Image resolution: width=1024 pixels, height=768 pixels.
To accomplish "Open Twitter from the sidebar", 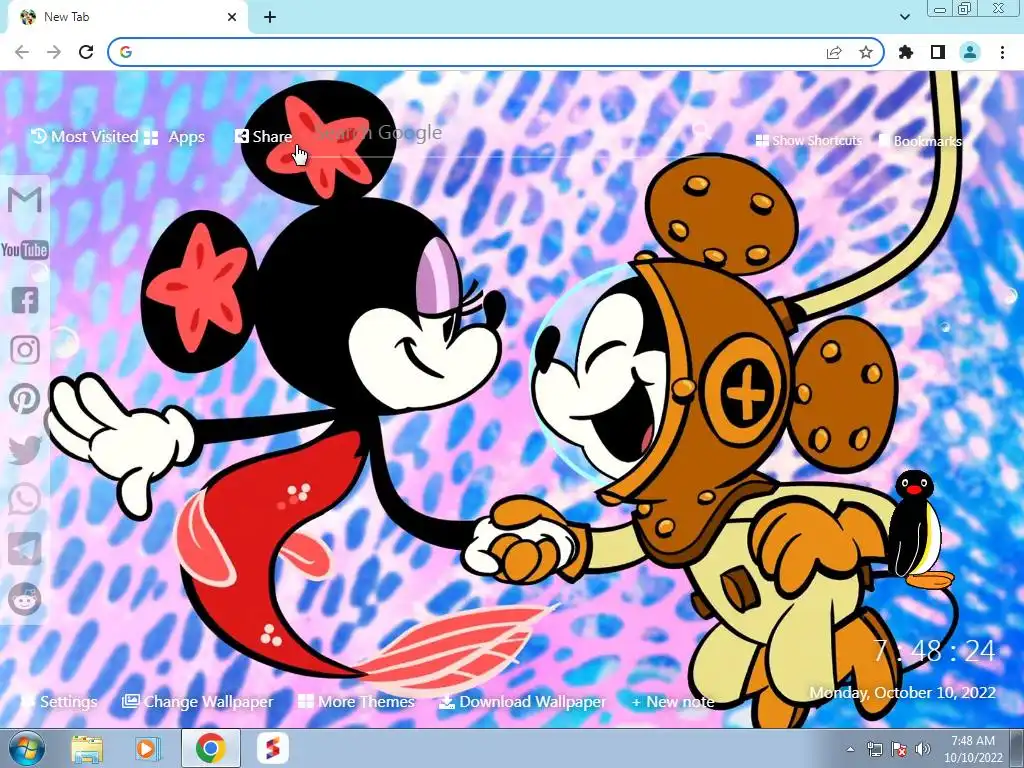I will coord(25,450).
